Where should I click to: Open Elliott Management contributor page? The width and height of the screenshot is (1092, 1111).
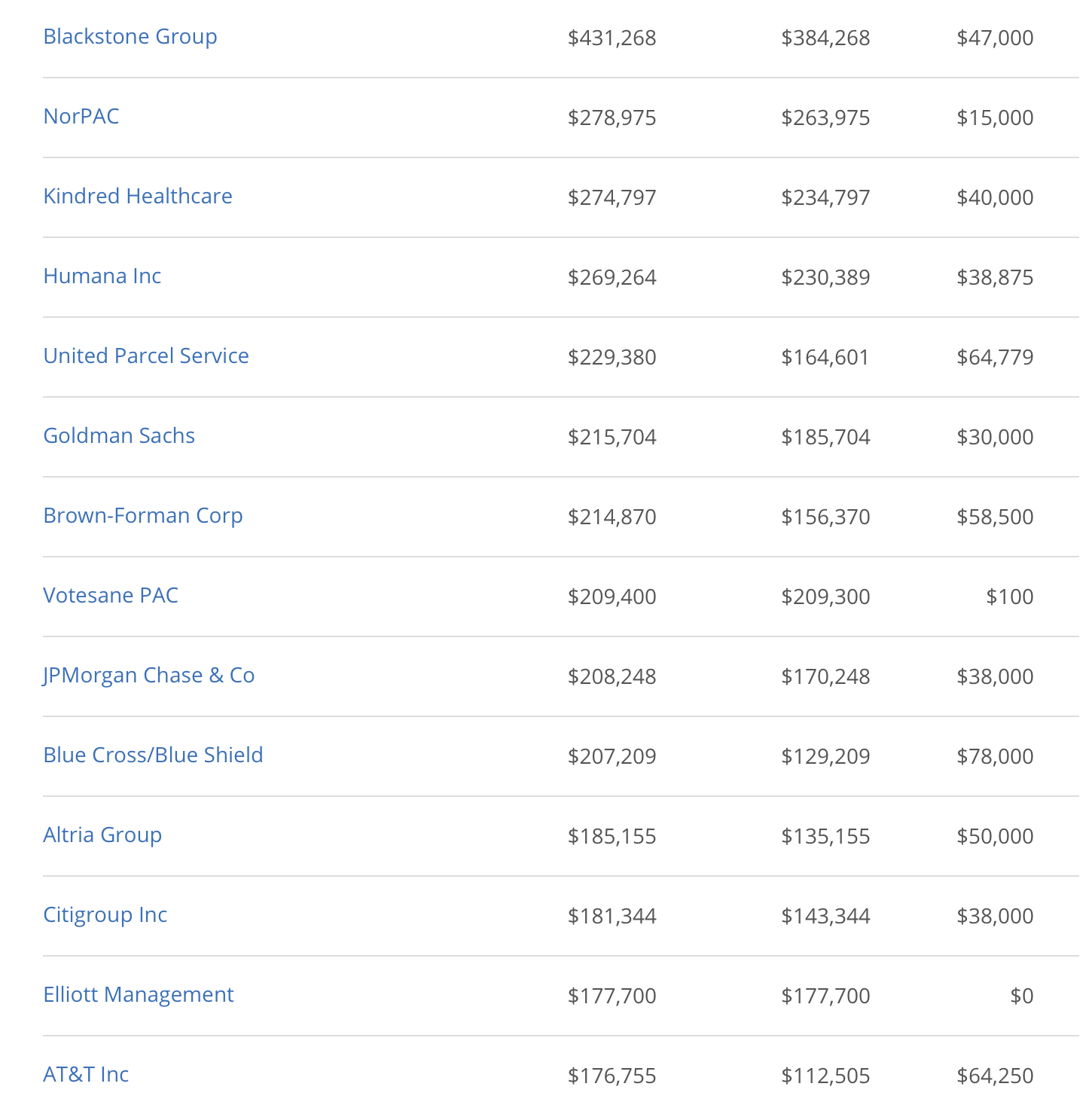pyautogui.click(x=139, y=994)
